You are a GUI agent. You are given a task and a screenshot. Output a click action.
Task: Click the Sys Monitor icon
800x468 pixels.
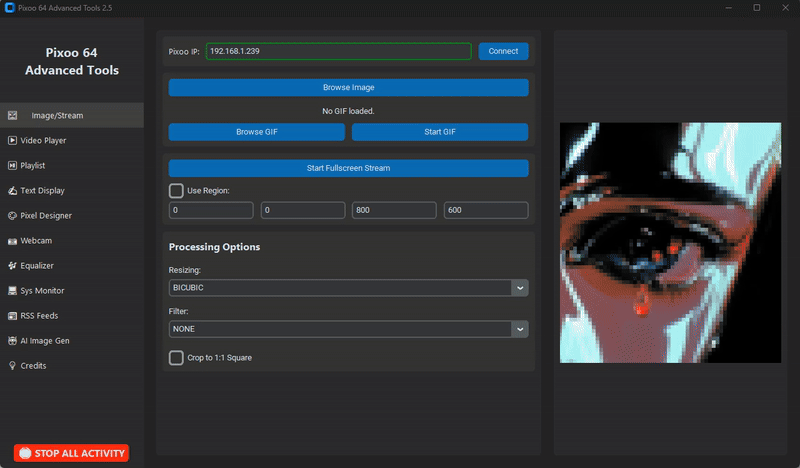click(x=12, y=290)
